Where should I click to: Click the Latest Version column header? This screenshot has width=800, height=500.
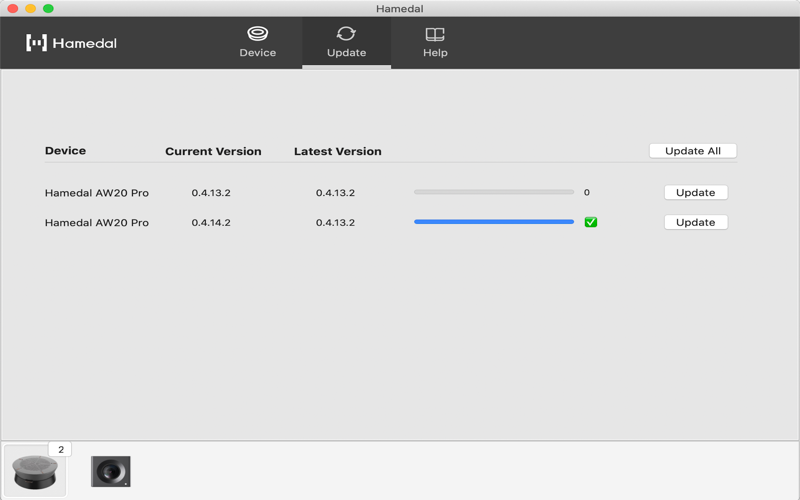click(338, 152)
